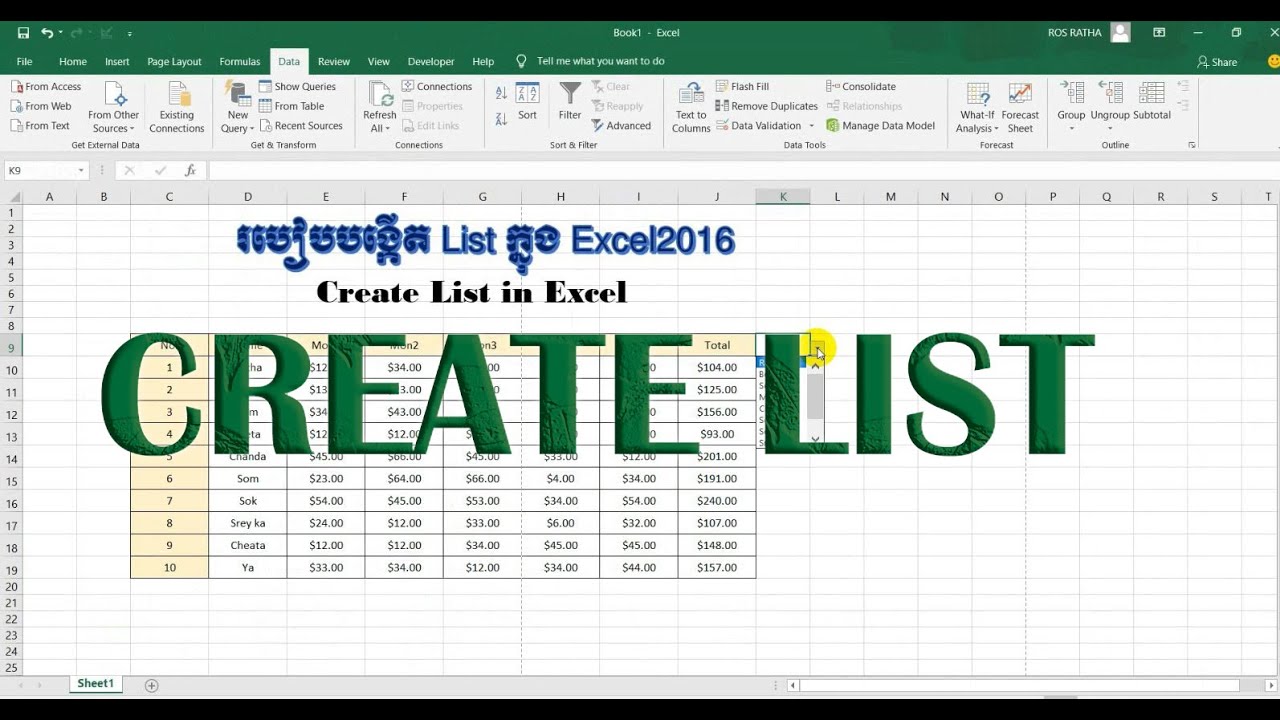
Task: Open the Sort dialog
Action: tap(527, 102)
